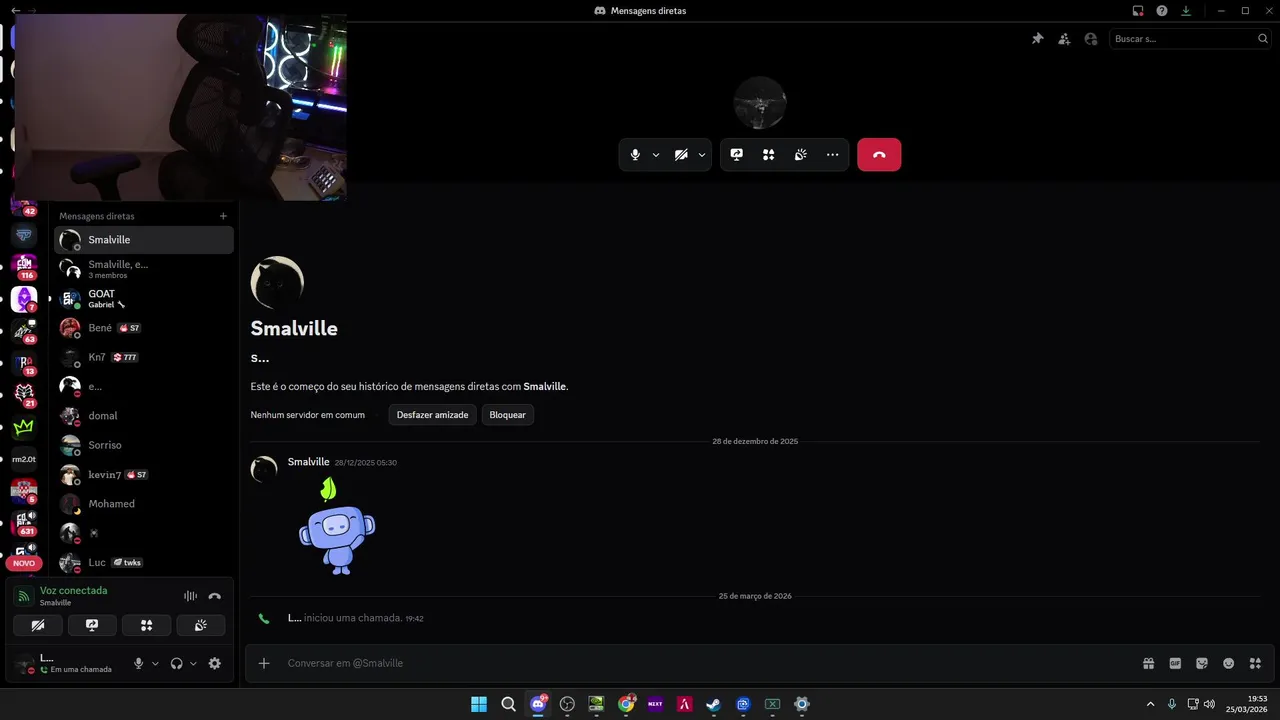Click the Wumpus waving sticker
This screenshot has width=1280, height=720.
point(337,527)
